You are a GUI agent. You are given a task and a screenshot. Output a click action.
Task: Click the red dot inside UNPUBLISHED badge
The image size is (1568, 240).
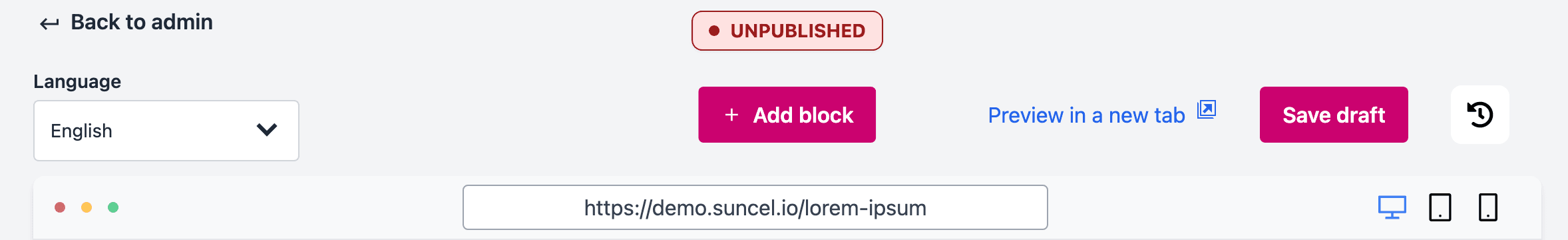[x=714, y=31]
